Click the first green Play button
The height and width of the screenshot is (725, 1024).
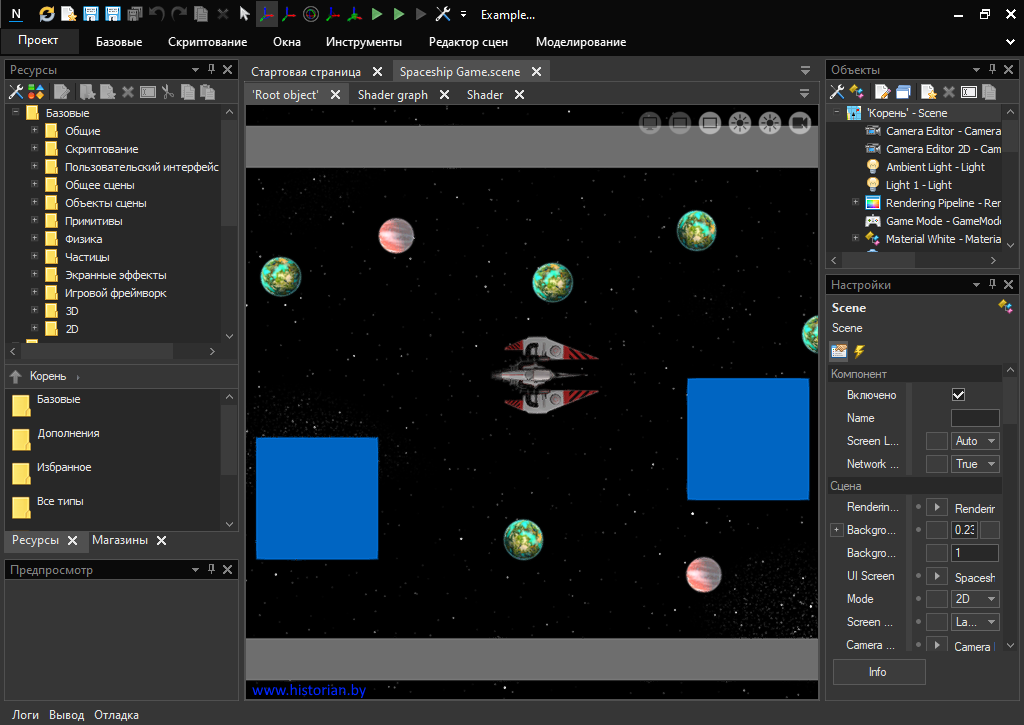tap(377, 14)
